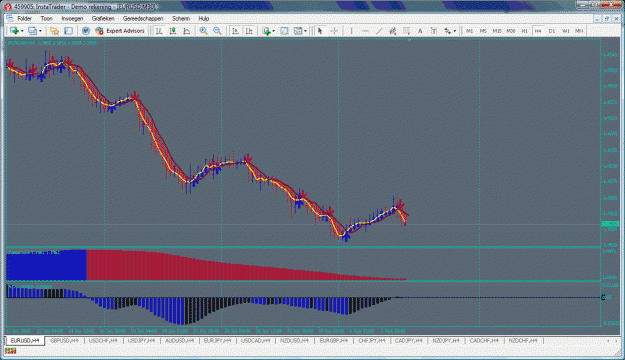Select the crosshair tool
Screen dimensions: 625x360
[334, 31]
